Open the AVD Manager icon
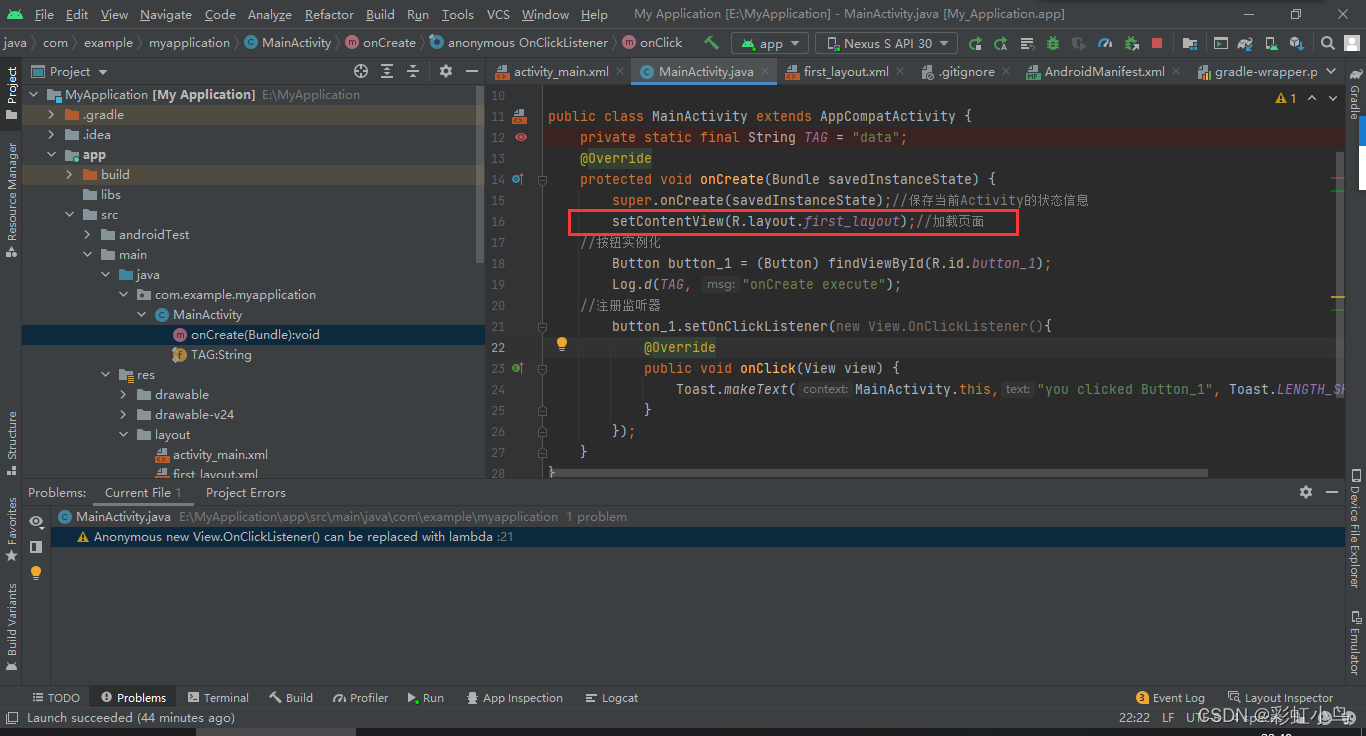Viewport: 1366px width, 736px height. pyautogui.click(x=1271, y=43)
